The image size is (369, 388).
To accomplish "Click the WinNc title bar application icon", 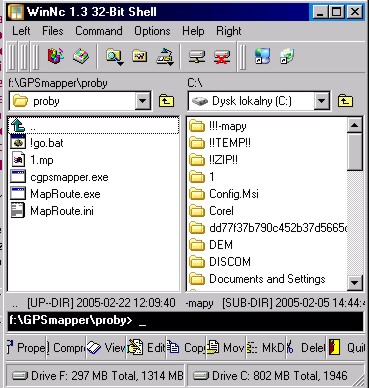I will (16, 12).
